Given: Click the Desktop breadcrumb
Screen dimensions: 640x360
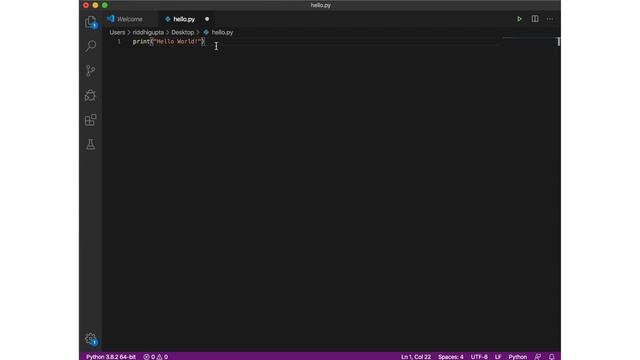Looking at the screenshot, I should (182, 32).
